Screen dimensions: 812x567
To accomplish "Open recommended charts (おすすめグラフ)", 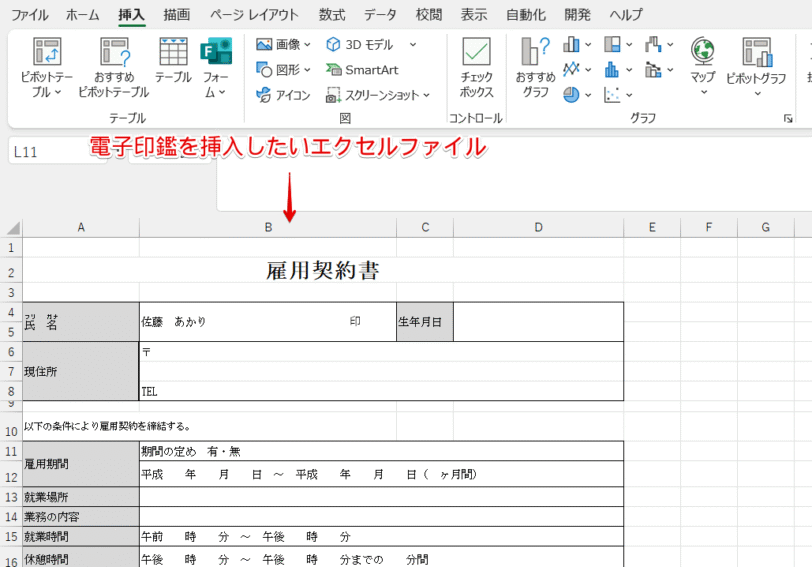I will (535, 68).
